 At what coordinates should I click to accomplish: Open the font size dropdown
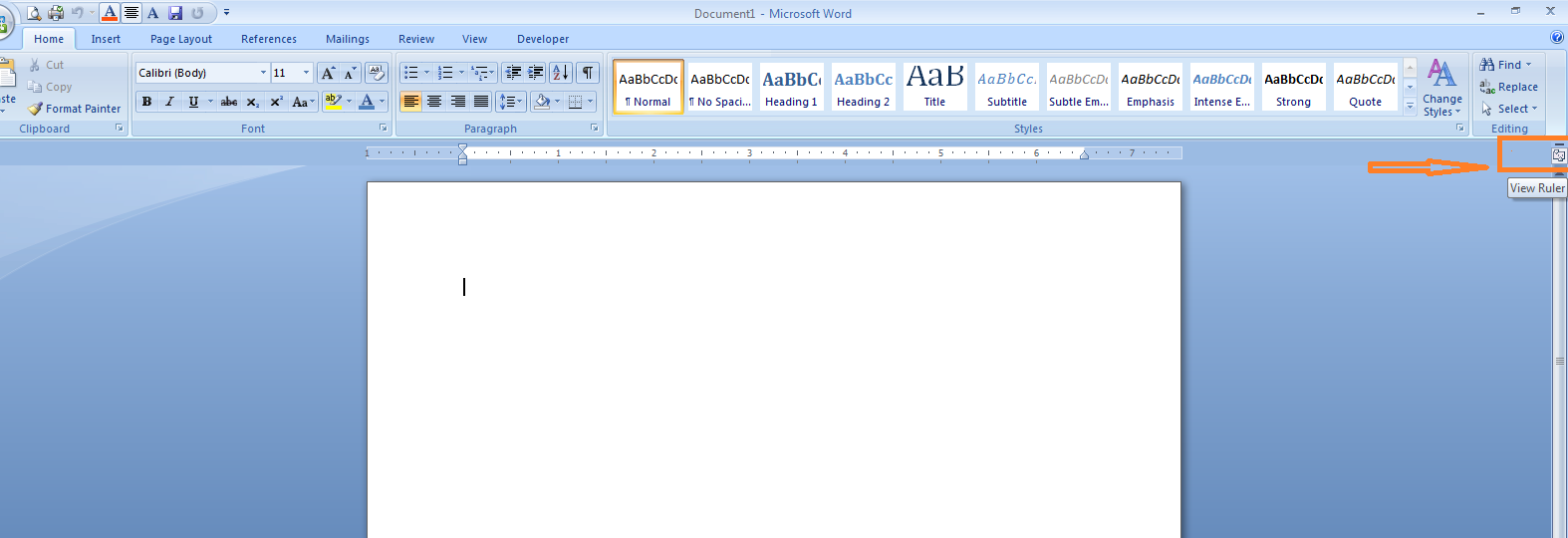pyautogui.click(x=306, y=73)
